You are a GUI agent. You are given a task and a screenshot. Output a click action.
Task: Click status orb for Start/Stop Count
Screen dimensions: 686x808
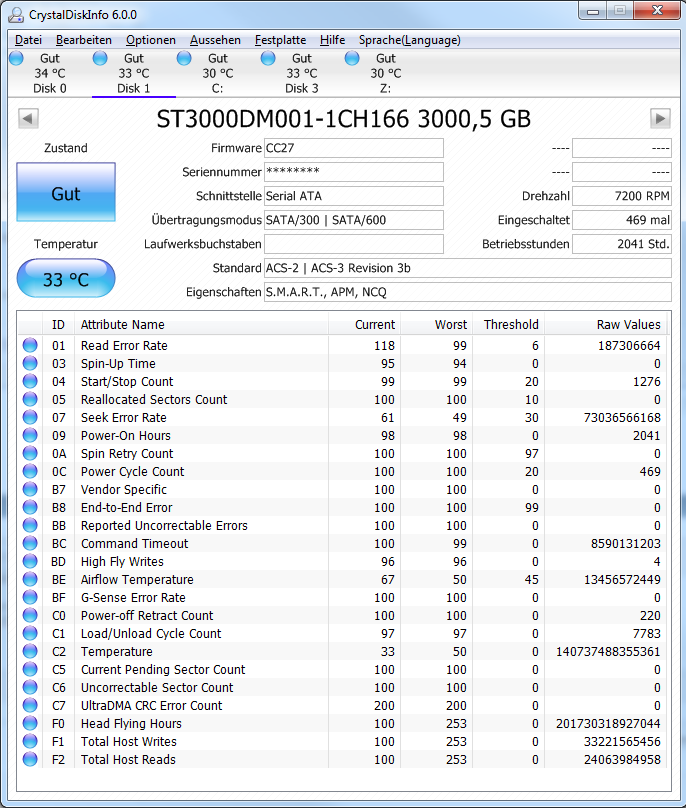pos(30,381)
